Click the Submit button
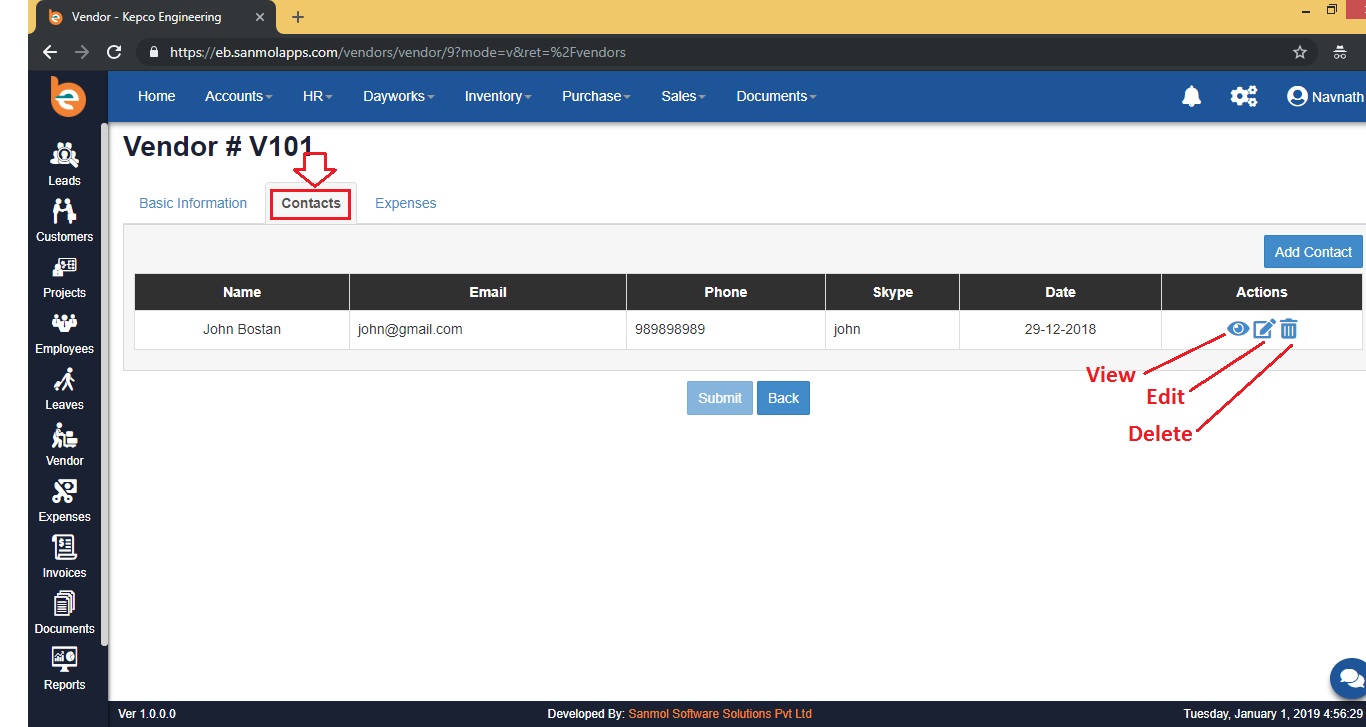1366x727 pixels. (720, 398)
